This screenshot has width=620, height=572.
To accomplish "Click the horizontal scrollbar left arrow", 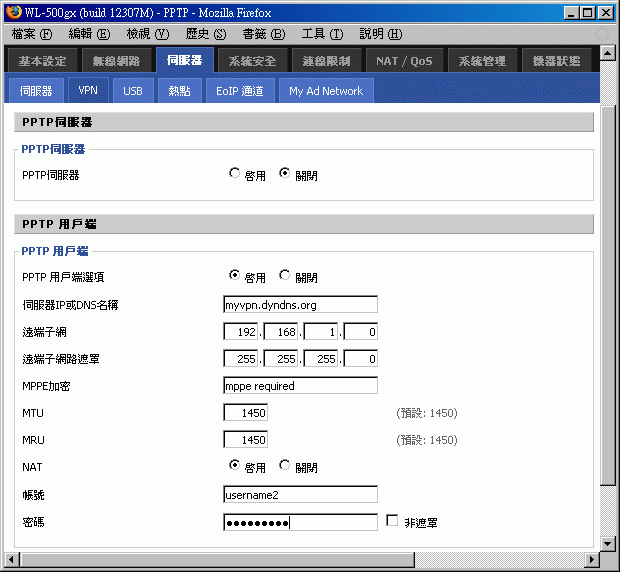I will click(x=11, y=558).
